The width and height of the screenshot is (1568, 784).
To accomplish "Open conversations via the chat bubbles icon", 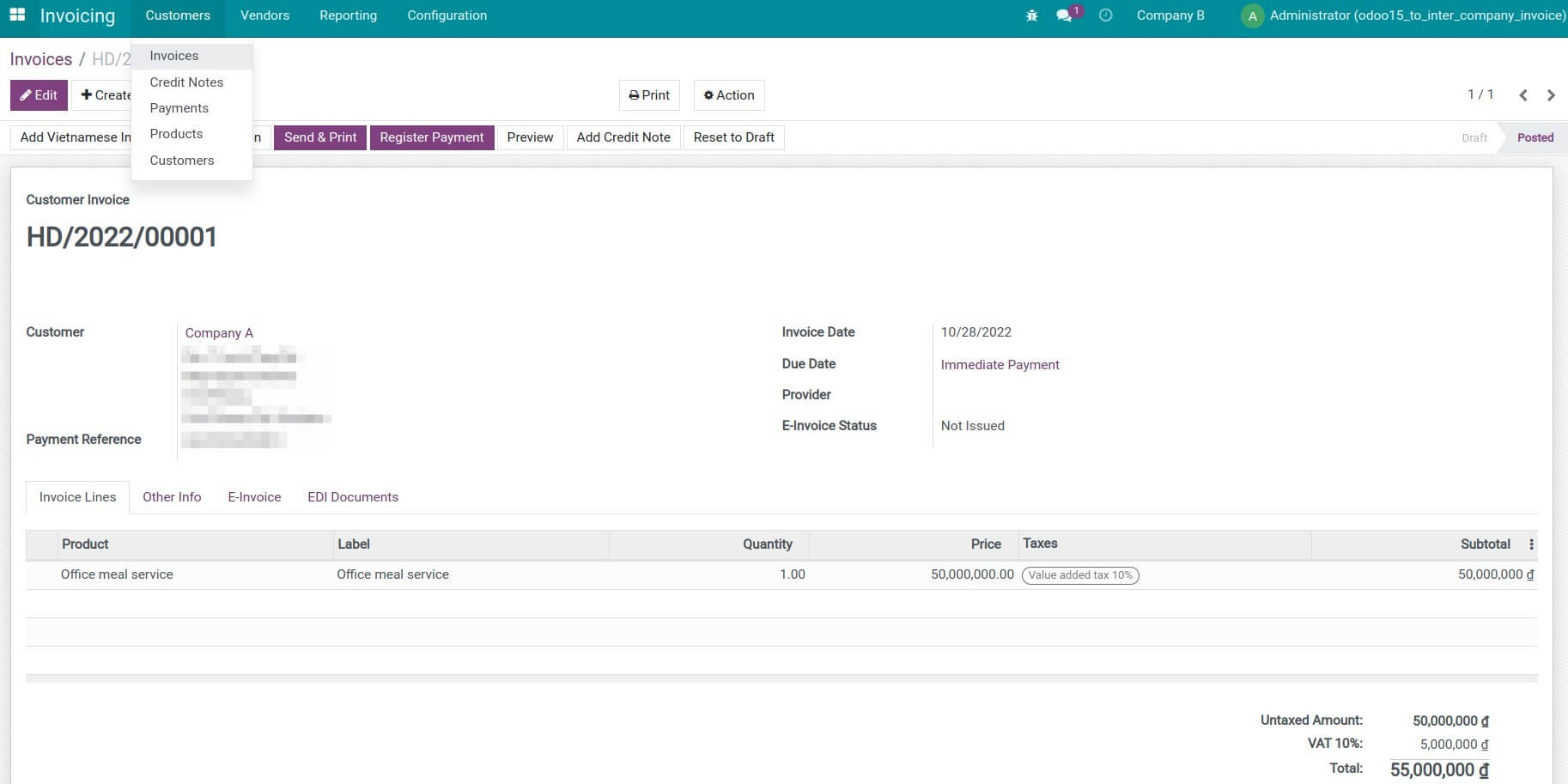I will pyautogui.click(x=1065, y=15).
